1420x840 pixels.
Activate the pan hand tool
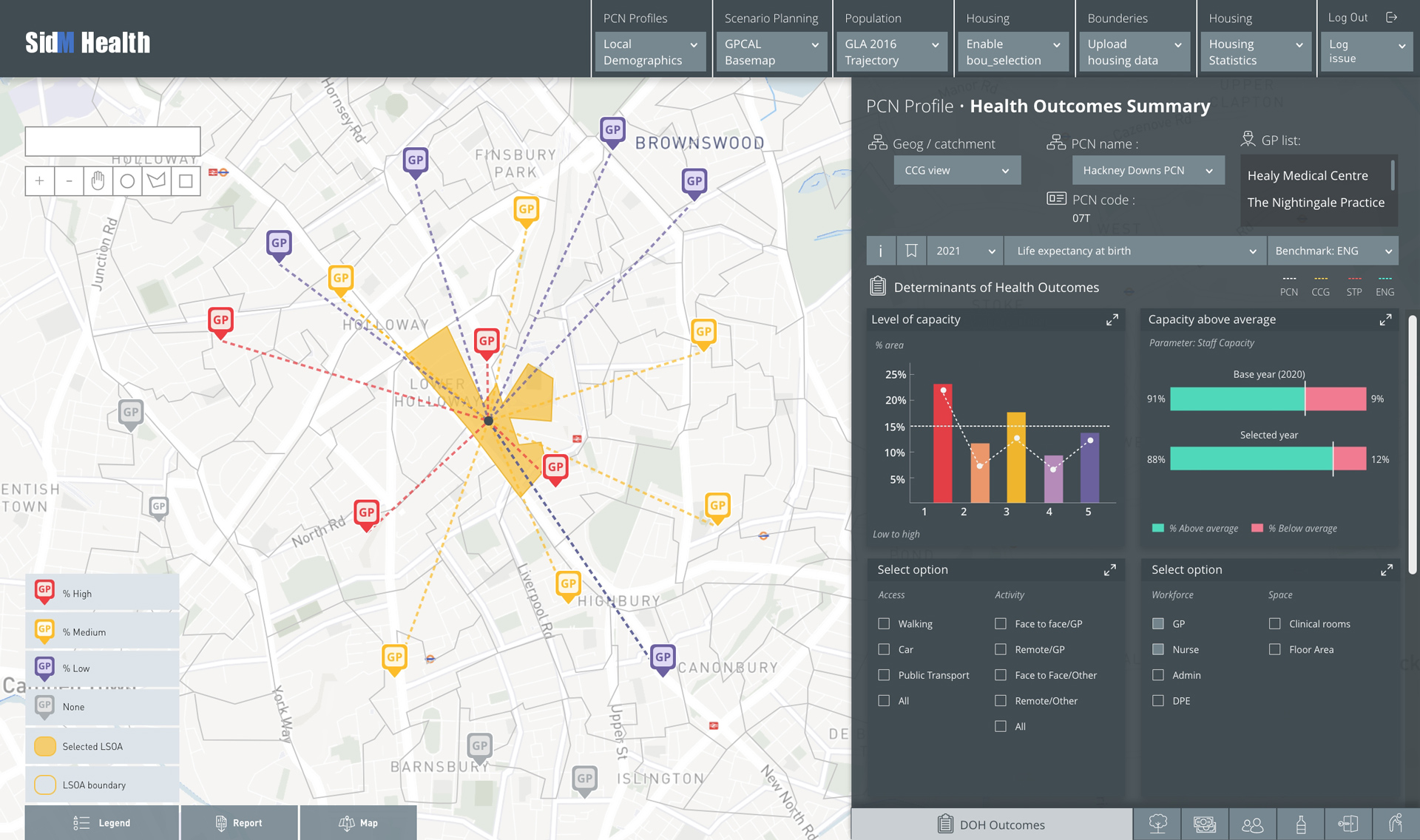(x=98, y=180)
